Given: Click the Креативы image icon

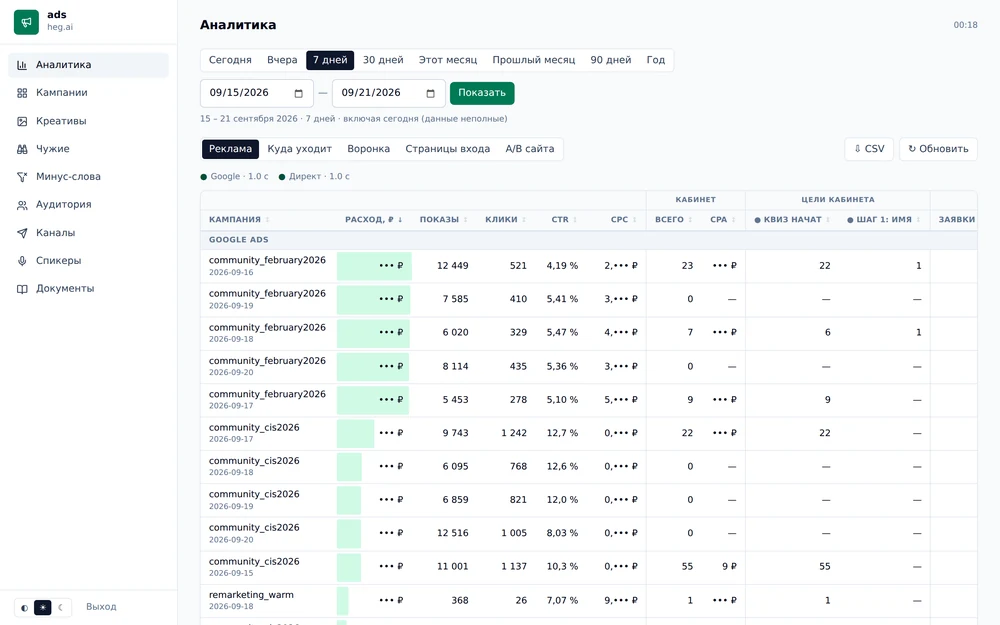Looking at the screenshot, I should click(22, 121).
